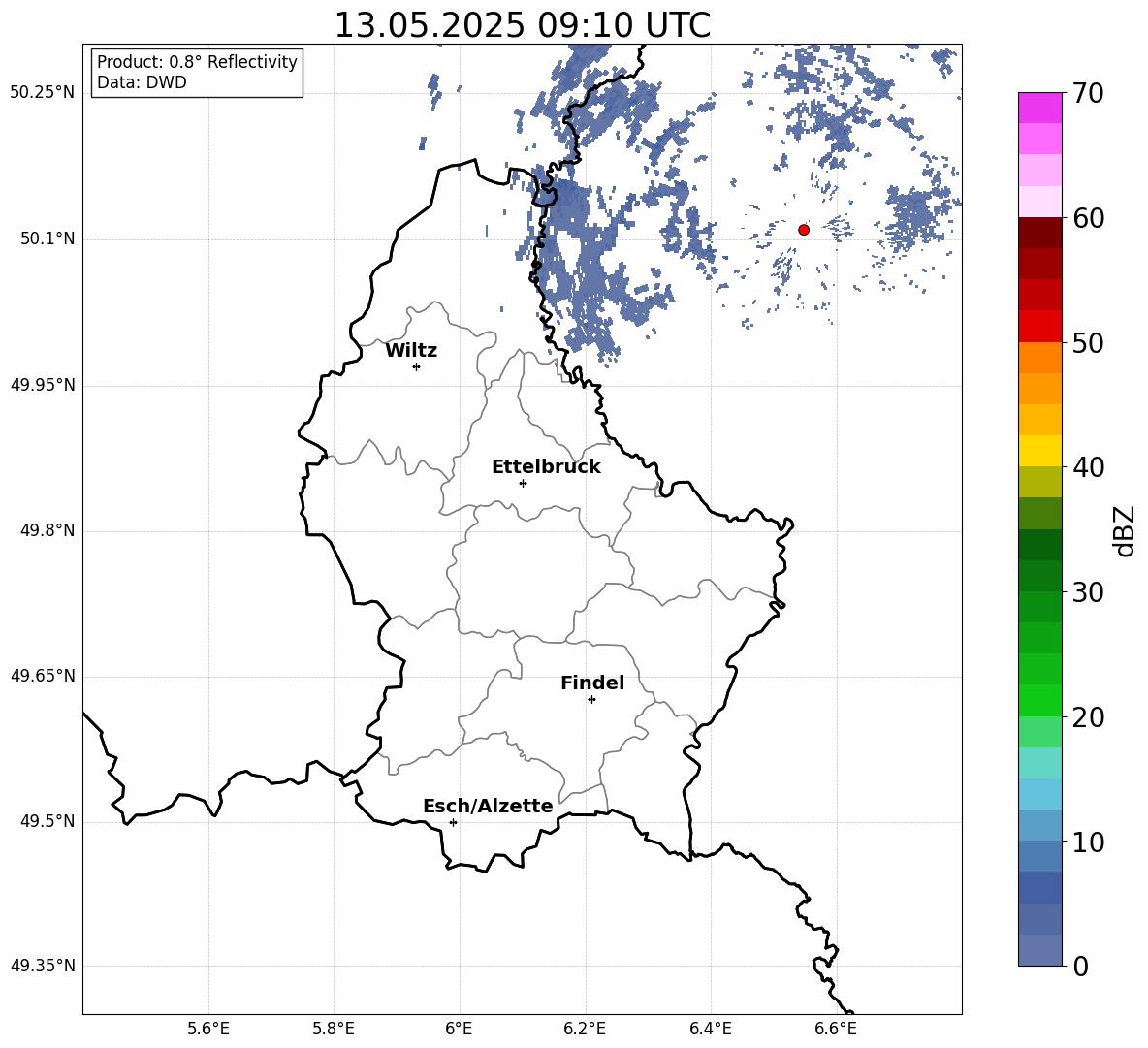The image size is (1148, 1048).
Task: Click the orange colorbar segment below 50
Action: pos(1040,358)
